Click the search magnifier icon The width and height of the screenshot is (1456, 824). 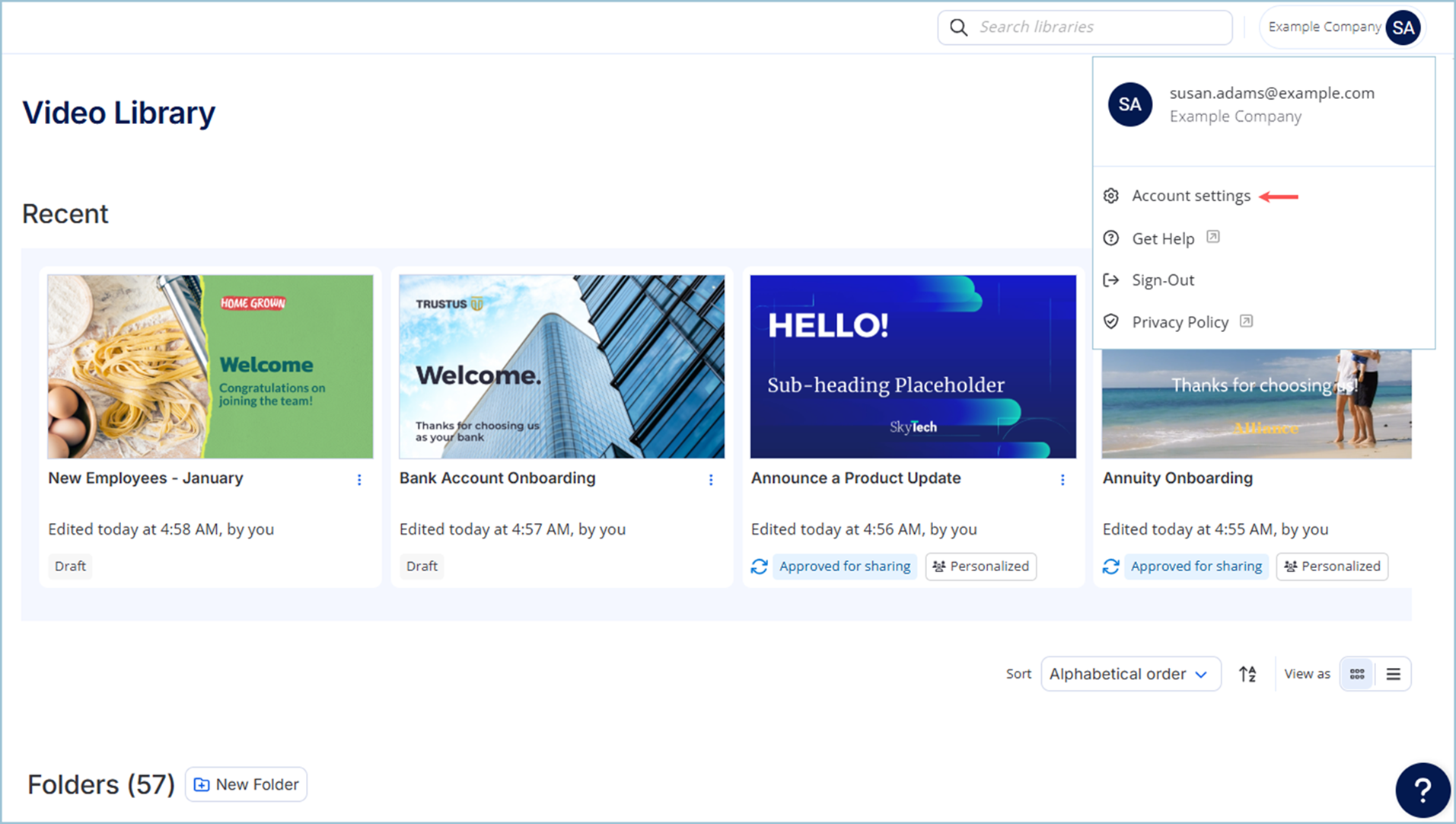(x=959, y=27)
